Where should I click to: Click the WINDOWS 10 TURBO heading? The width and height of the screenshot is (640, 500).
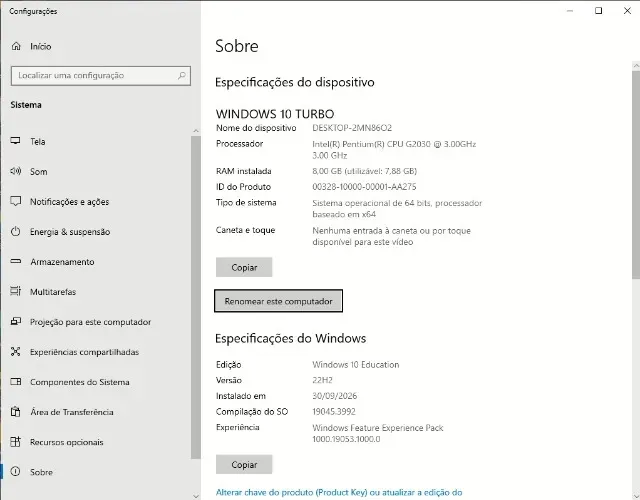point(275,113)
